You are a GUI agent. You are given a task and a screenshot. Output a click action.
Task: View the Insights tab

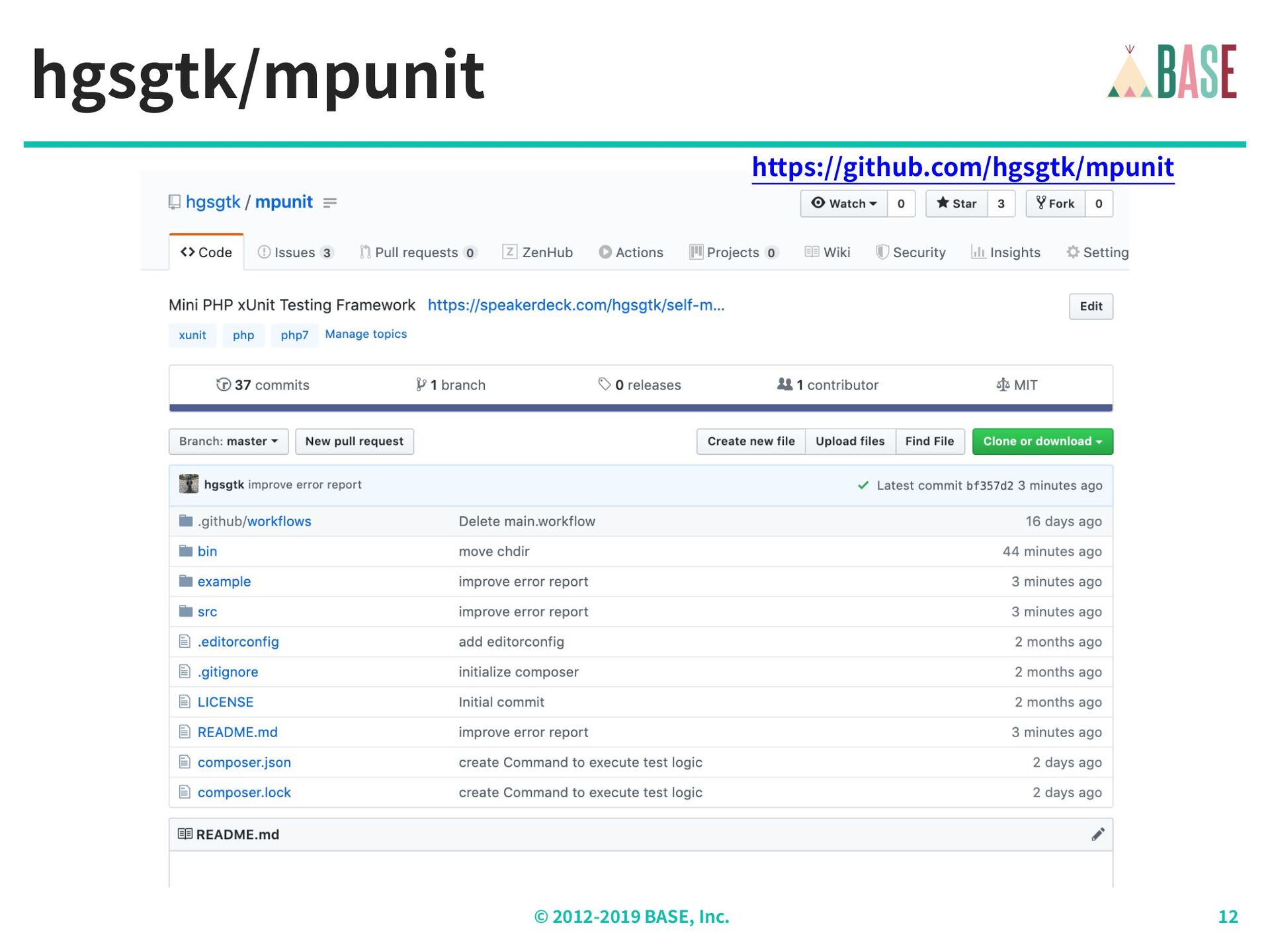tap(1005, 253)
